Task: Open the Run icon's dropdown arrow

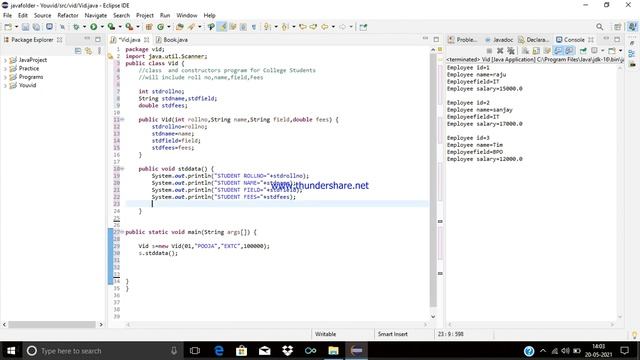Action: [102, 27]
